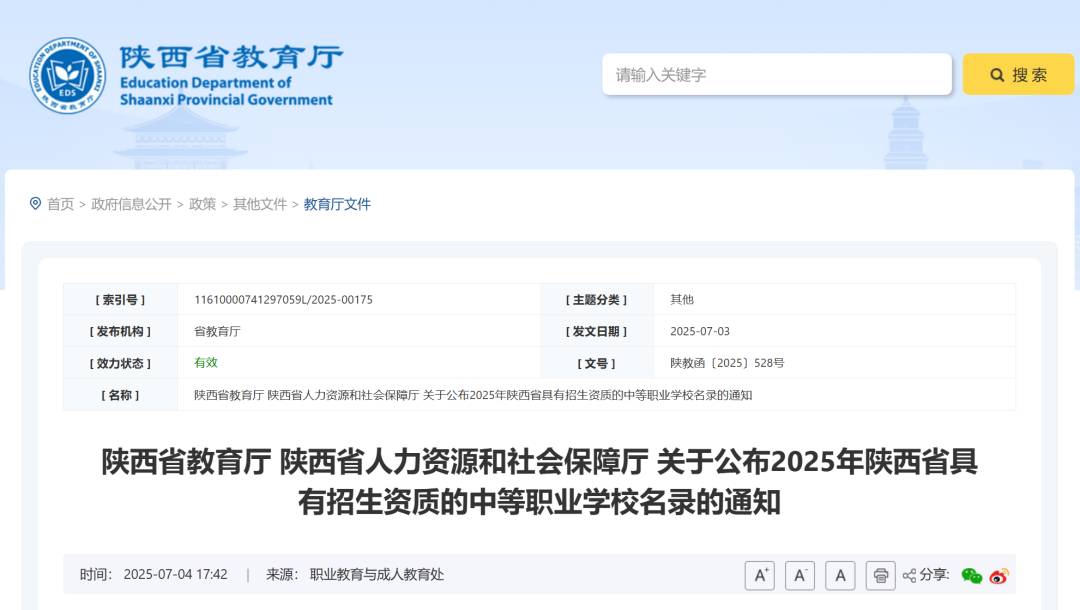The height and width of the screenshot is (610, 1080).
Task: Increase font size with A+ icon
Action: (762, 575)
